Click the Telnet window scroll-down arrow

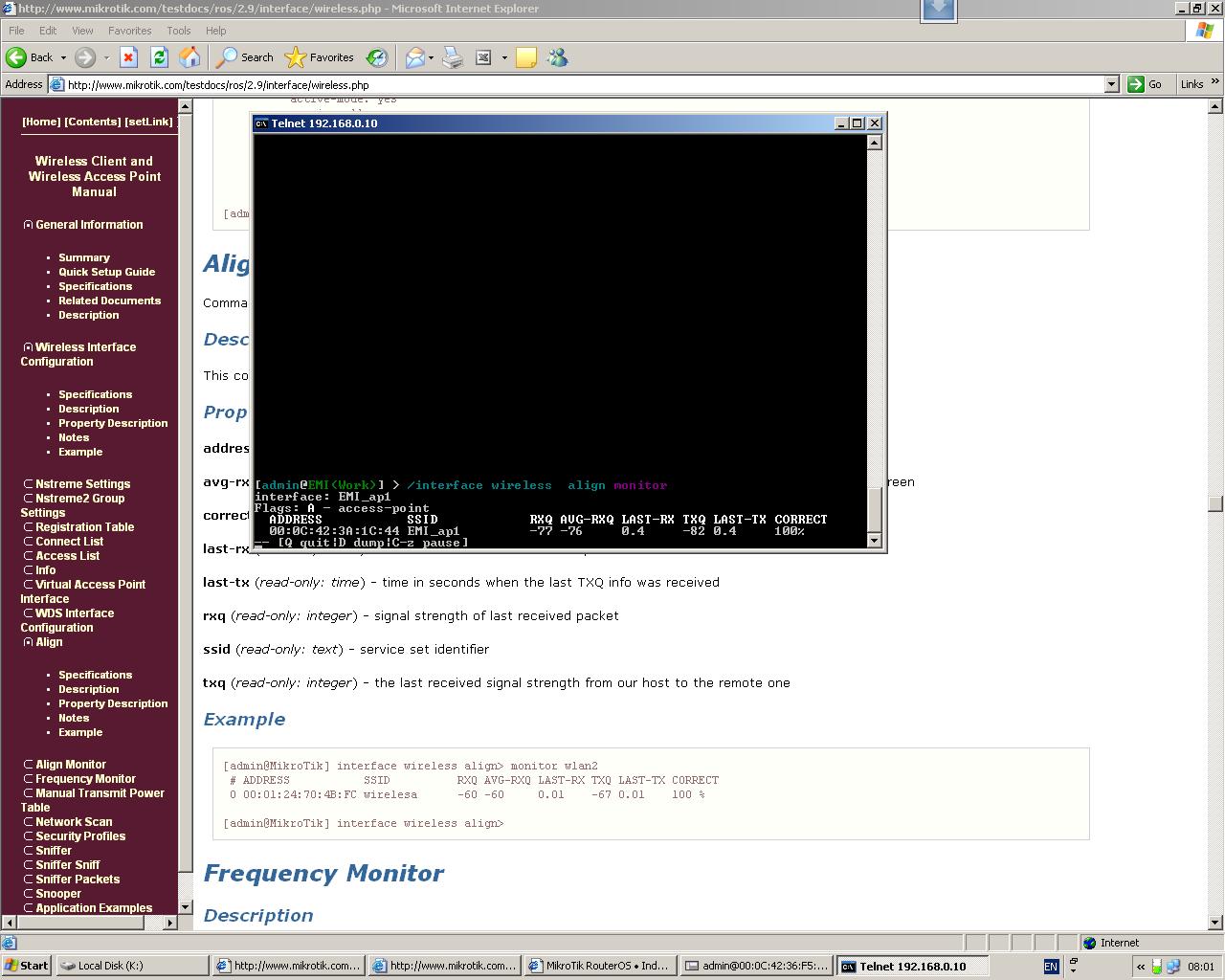pos(874,541)
